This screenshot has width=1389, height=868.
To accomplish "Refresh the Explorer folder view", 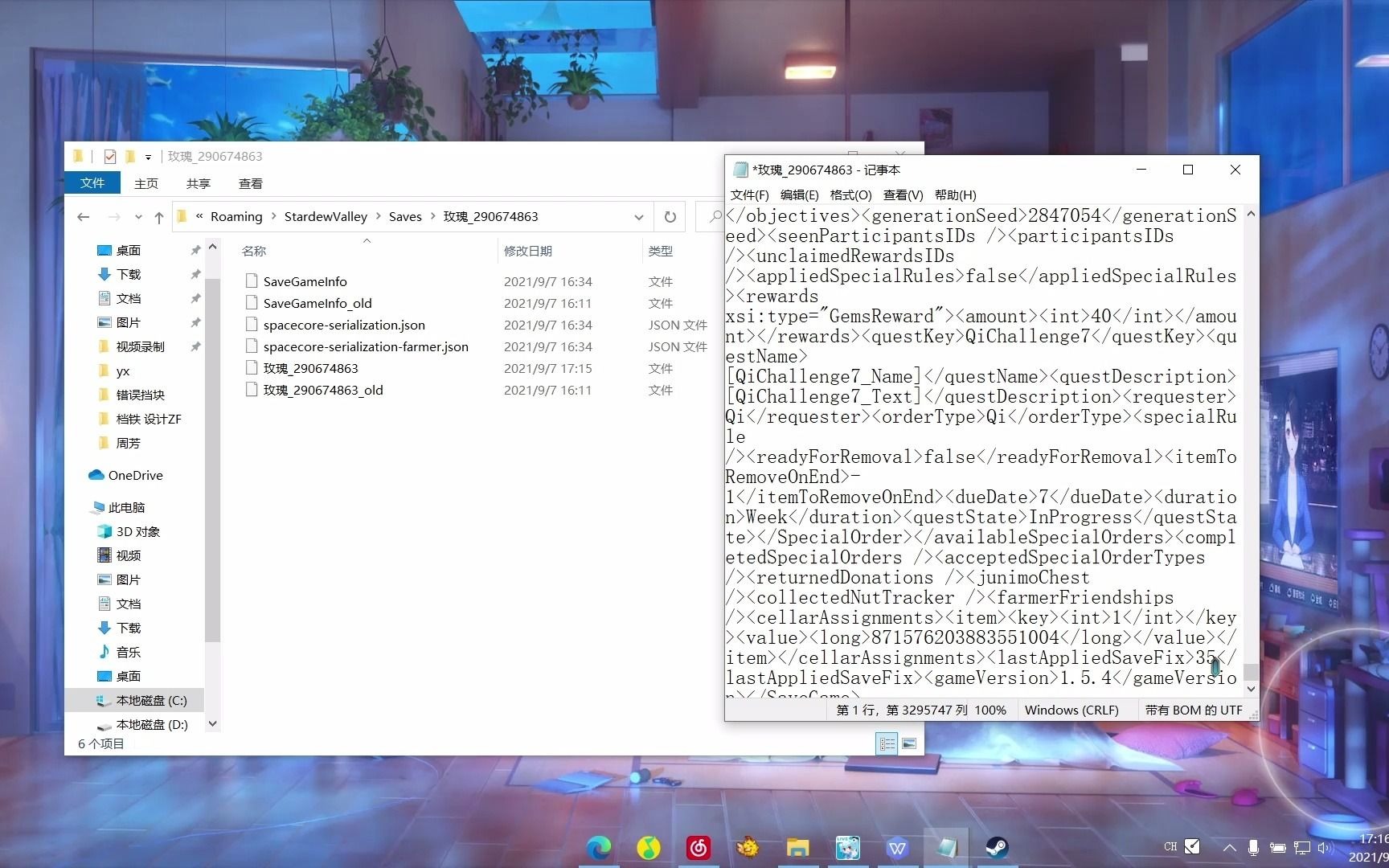I will pos(670,217).
